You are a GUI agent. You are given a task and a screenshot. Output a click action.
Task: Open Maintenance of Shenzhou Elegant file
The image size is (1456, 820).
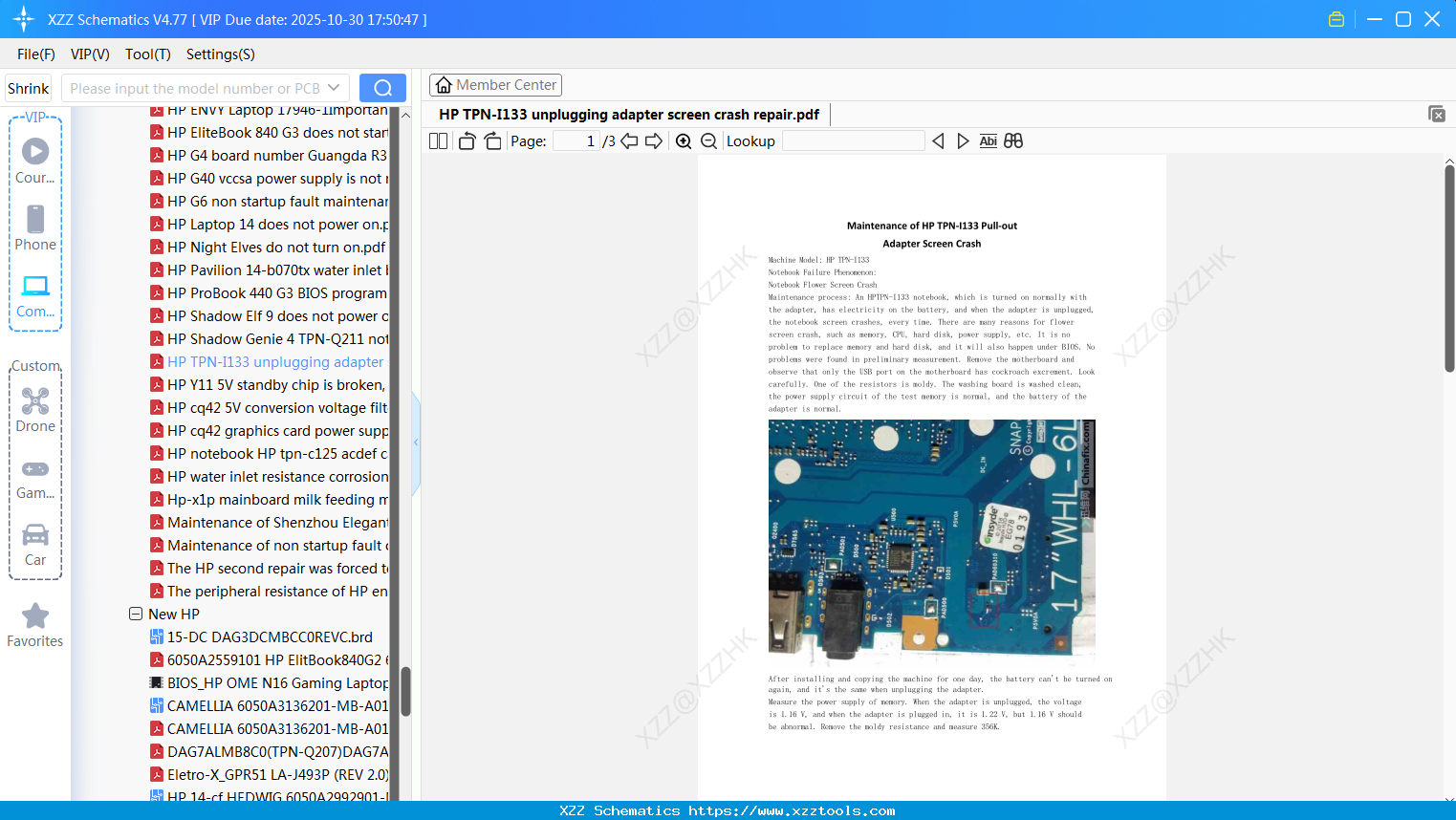point(270,523)
